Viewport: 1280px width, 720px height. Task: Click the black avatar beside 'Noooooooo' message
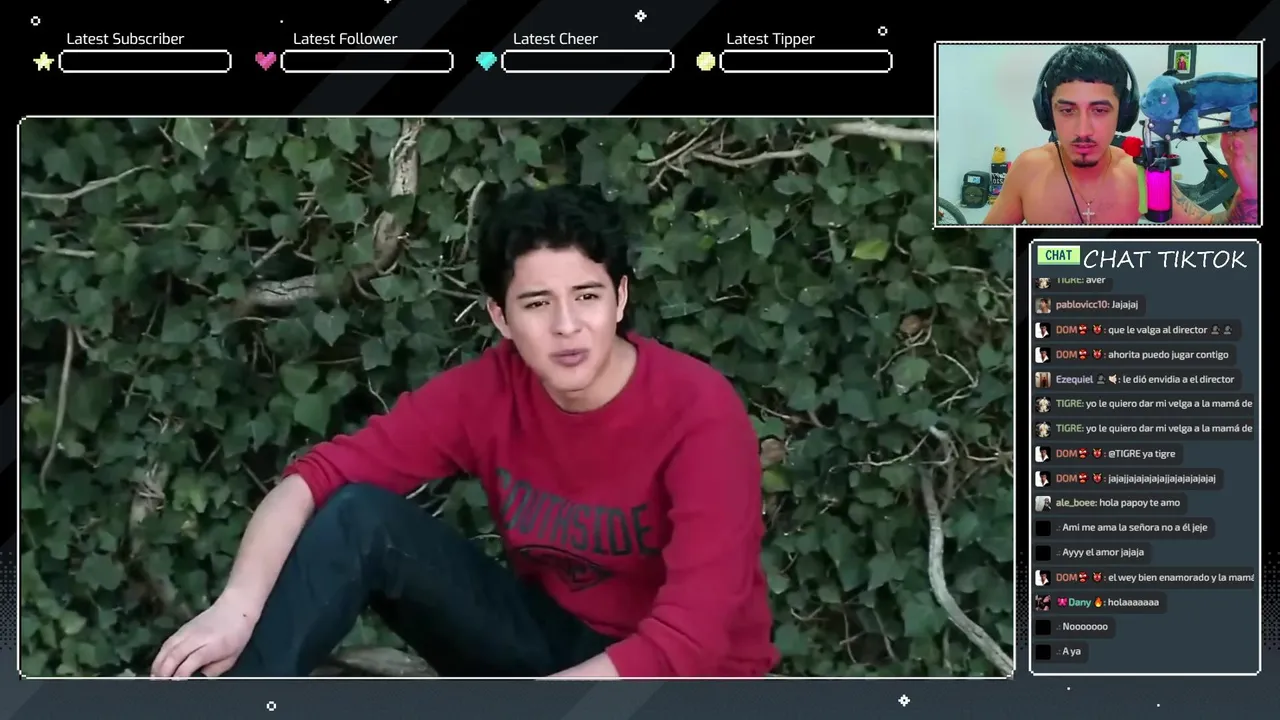click(1043, 627)
